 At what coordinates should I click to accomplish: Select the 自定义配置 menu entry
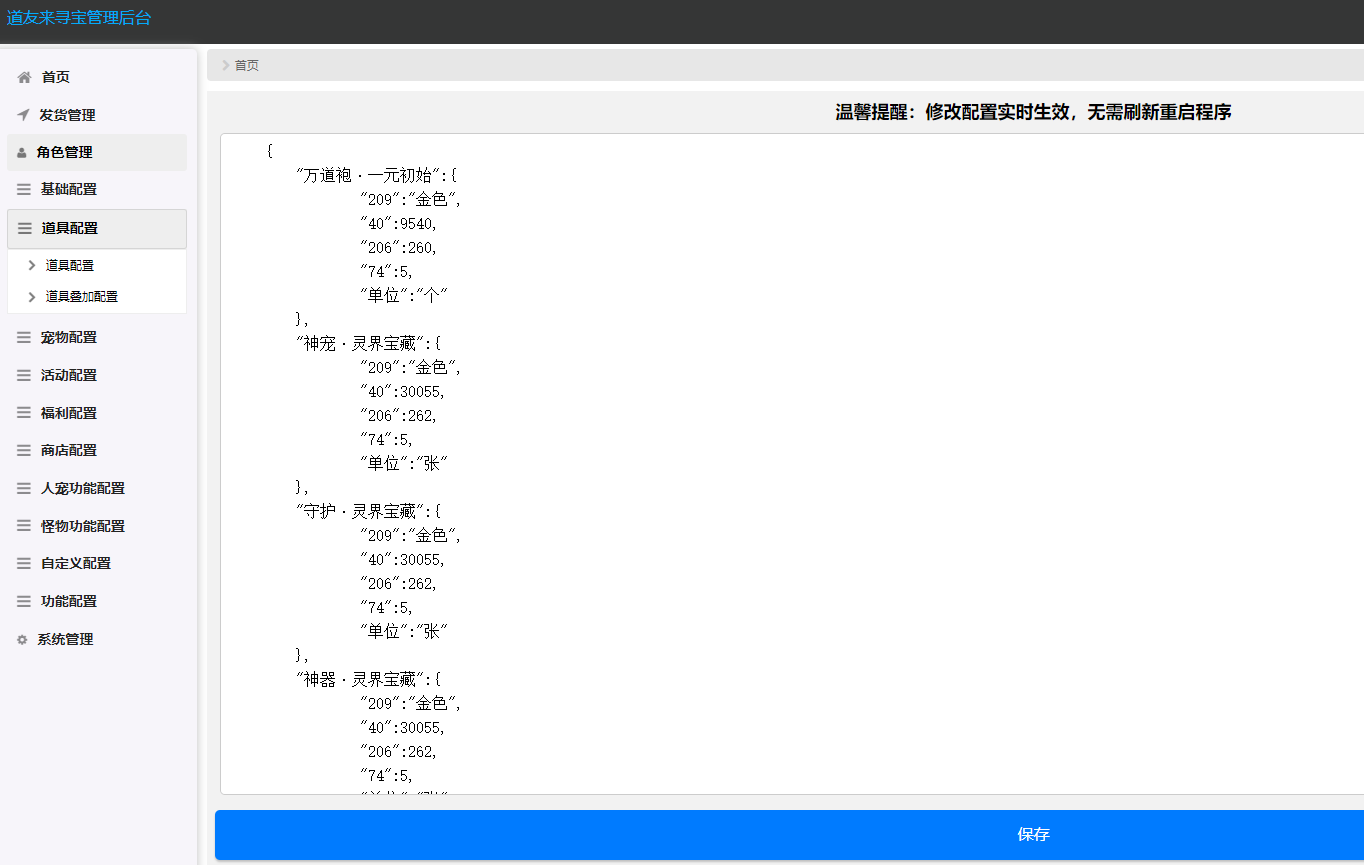75,563
